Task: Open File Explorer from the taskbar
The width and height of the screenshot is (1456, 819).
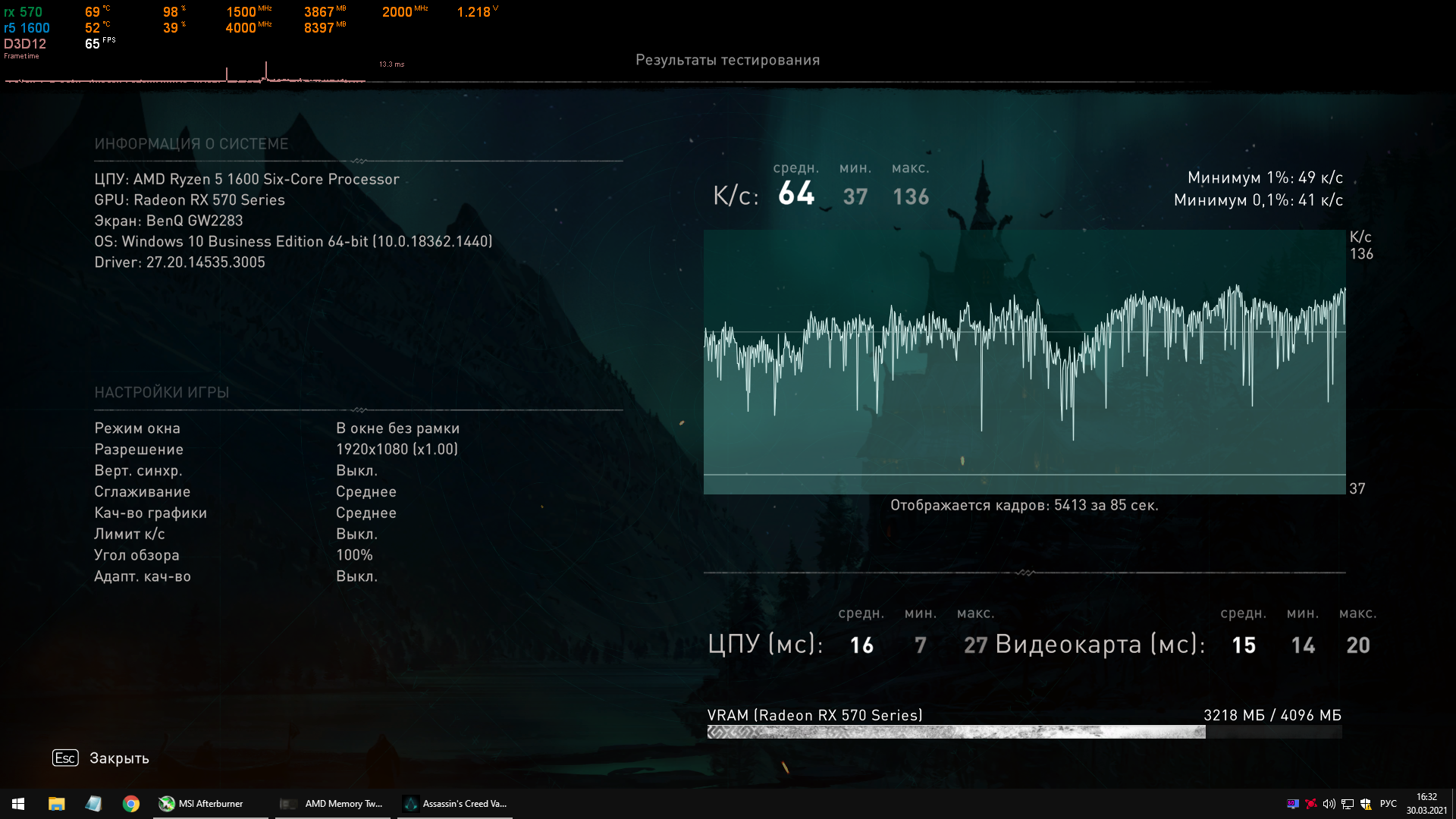Action: (x=56, y=804)
